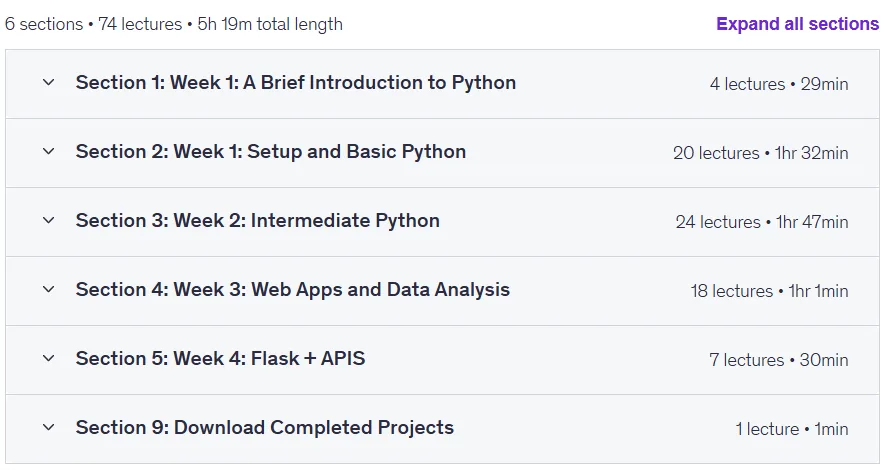Viewport: 885px width, 470px height.
Task: Click the 6 sections • 74 lectures summary text
Action: [94, 24]
